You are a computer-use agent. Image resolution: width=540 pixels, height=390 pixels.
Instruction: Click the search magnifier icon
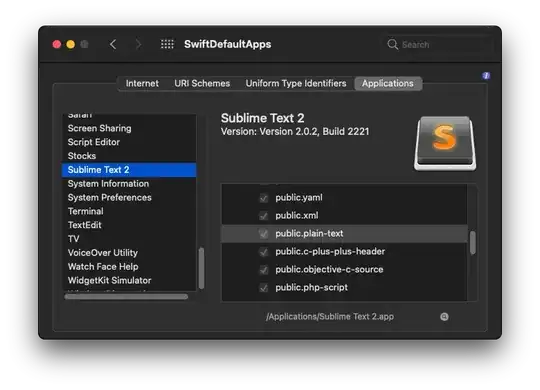tap(392, 44)
